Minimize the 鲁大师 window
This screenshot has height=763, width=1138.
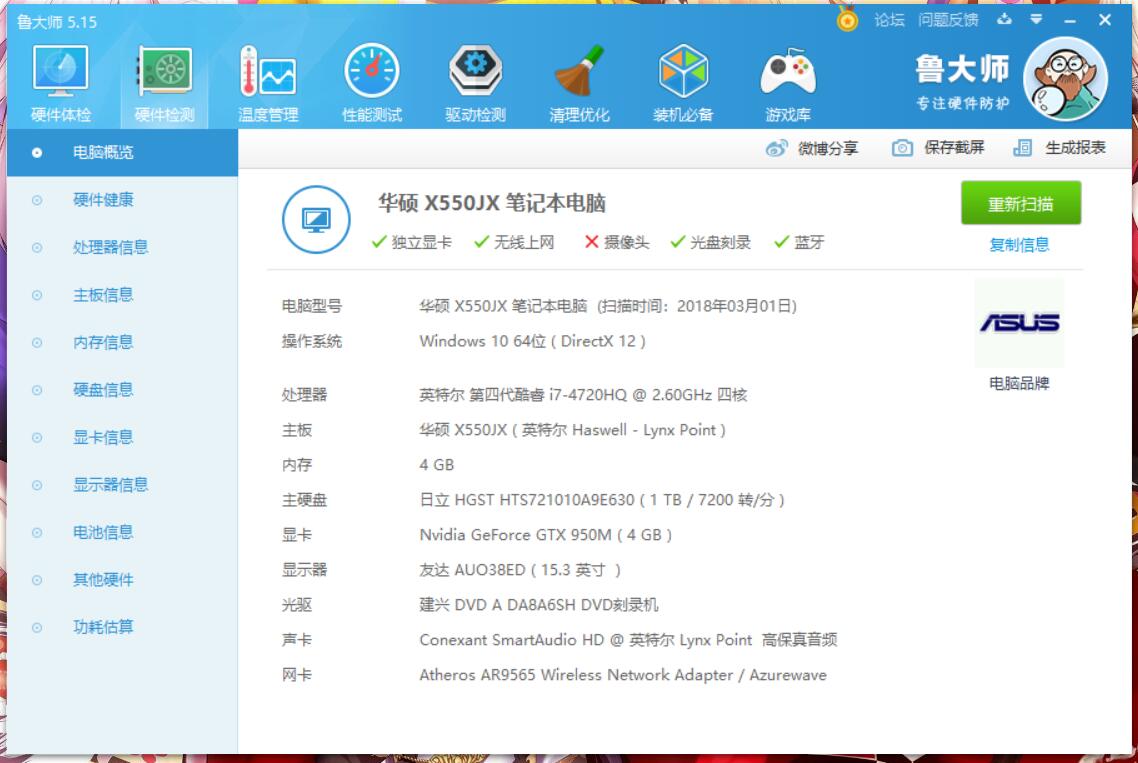click(x=1070, y=21)
